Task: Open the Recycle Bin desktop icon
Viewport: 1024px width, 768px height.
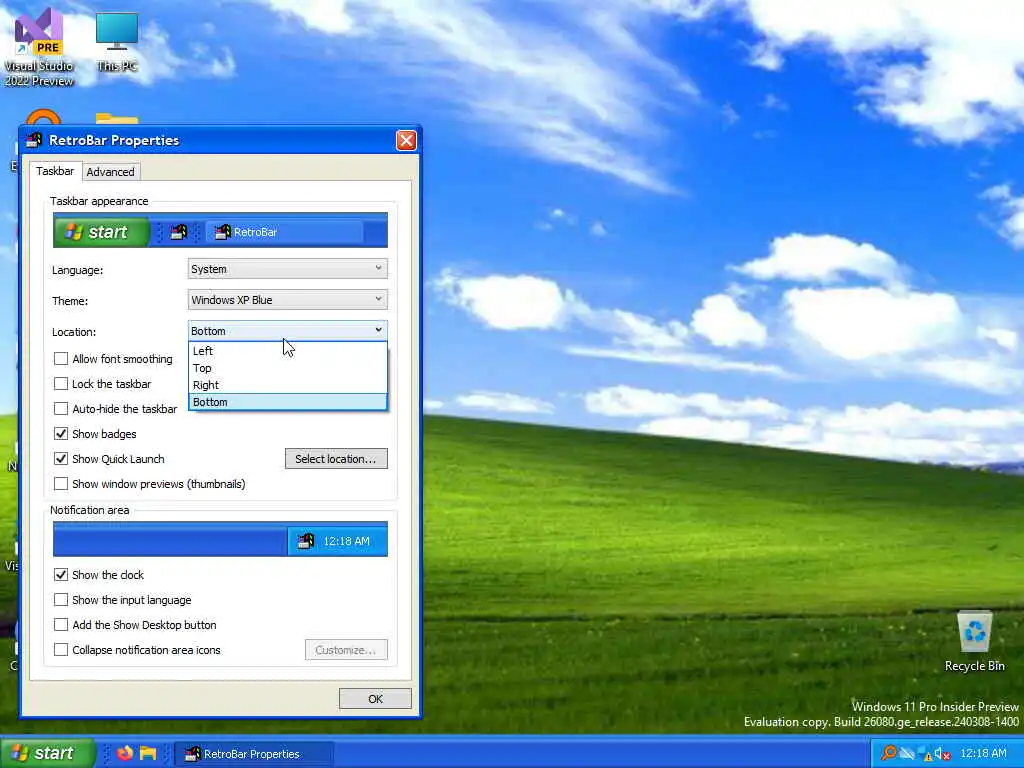Action: click(974, 641)
